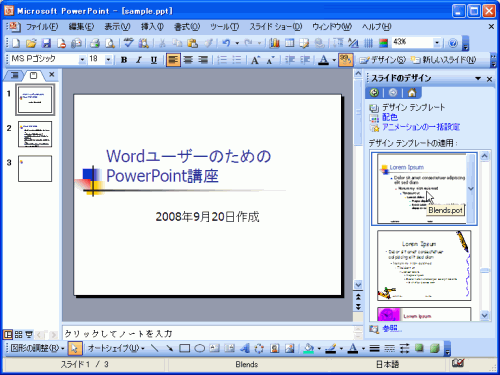Select the Arrow drawing tool
The width and height of the screenshot is (500, 375).
(x=170, y=348)
